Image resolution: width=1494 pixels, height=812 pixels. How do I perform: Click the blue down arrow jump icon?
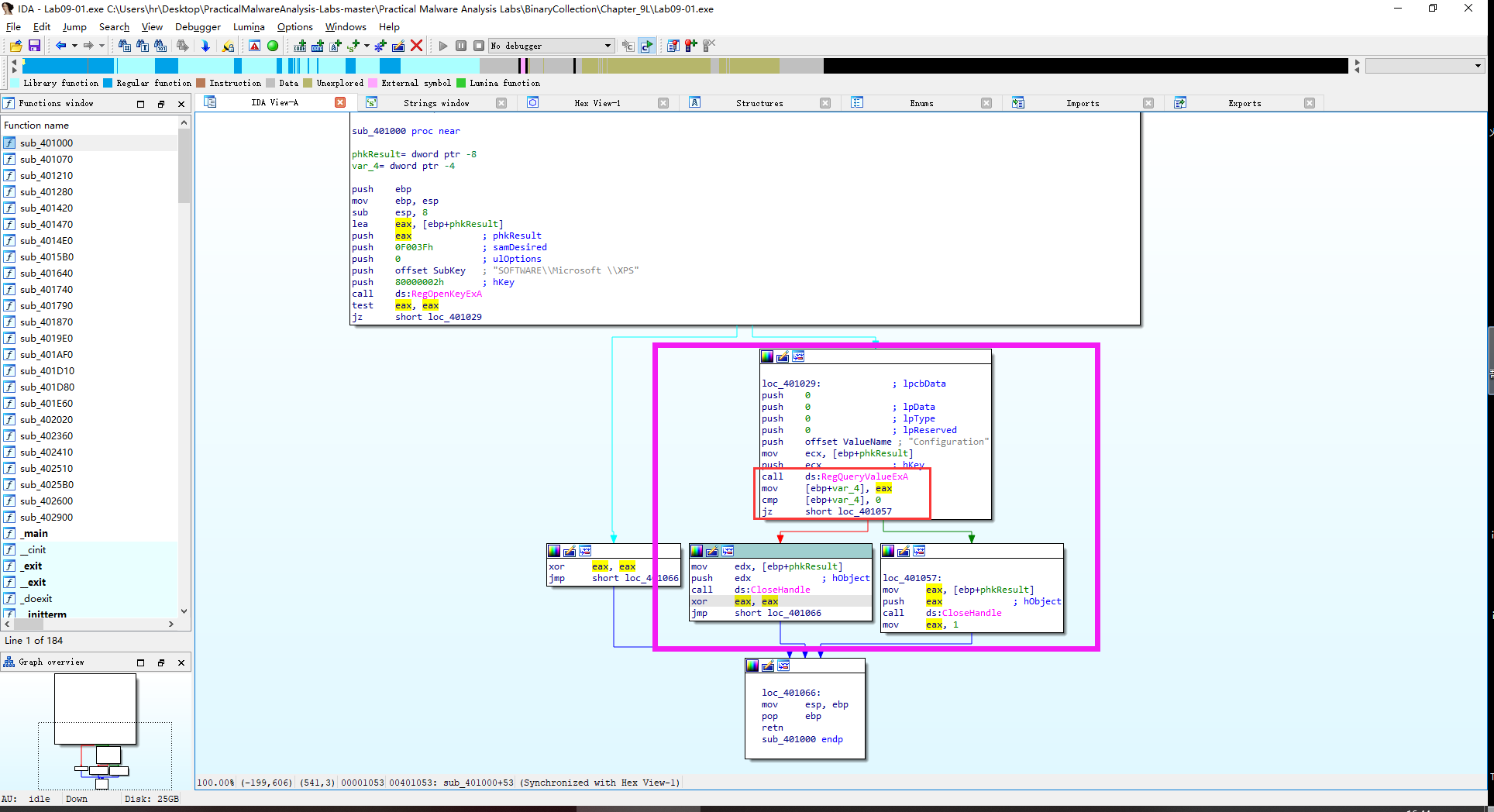(x=205, y=46)
